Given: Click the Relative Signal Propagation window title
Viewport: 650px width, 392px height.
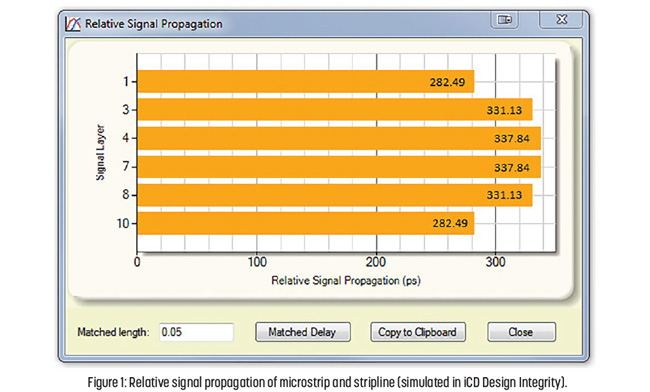Looking at the screenshot, I should 154,24.
